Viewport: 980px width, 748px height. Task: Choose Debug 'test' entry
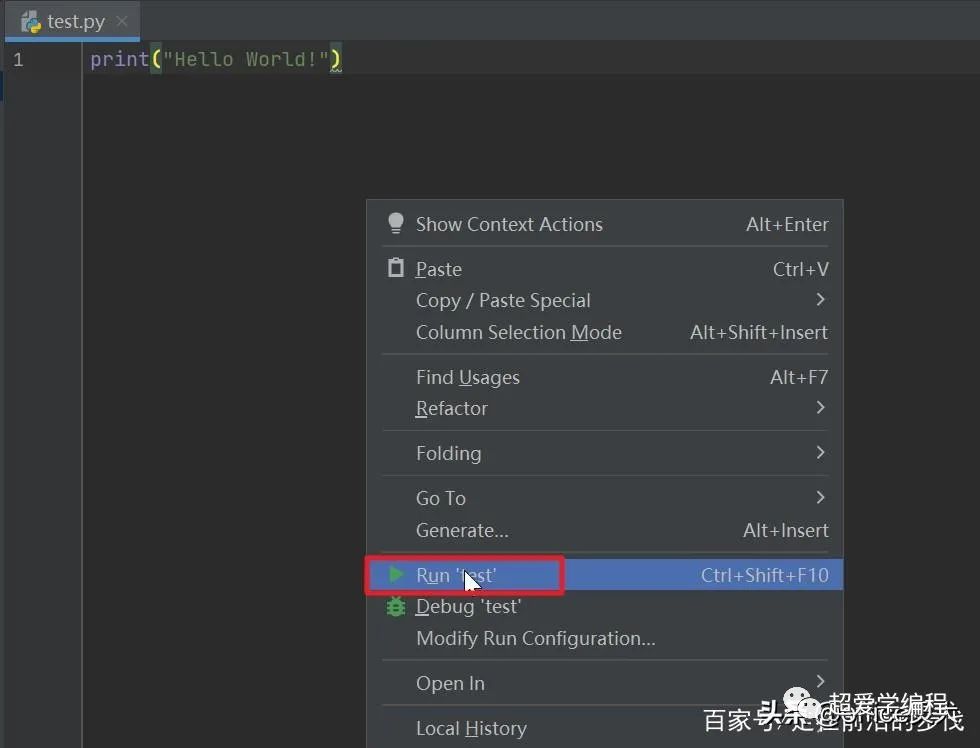pos(604,606)
